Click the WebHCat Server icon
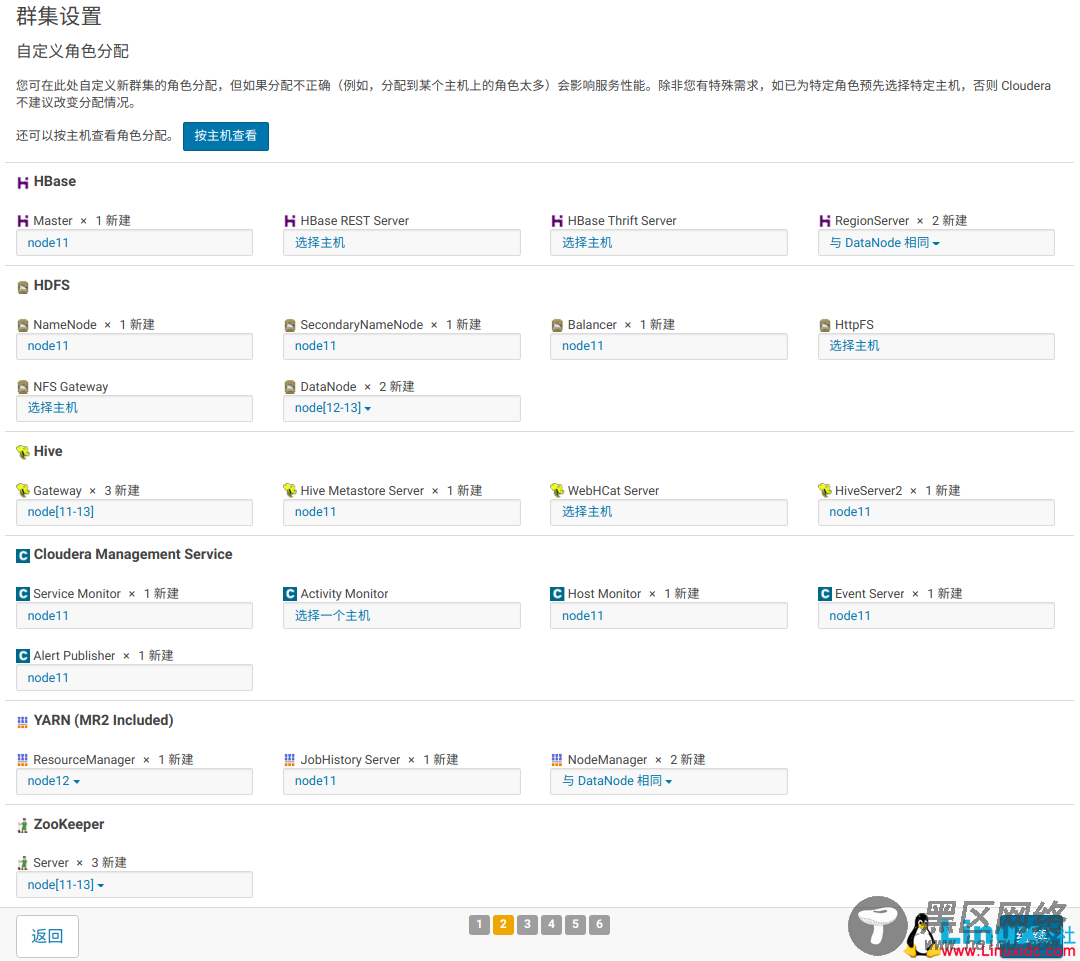Viewport: 1080px width, 961px height. pos(557,490)
